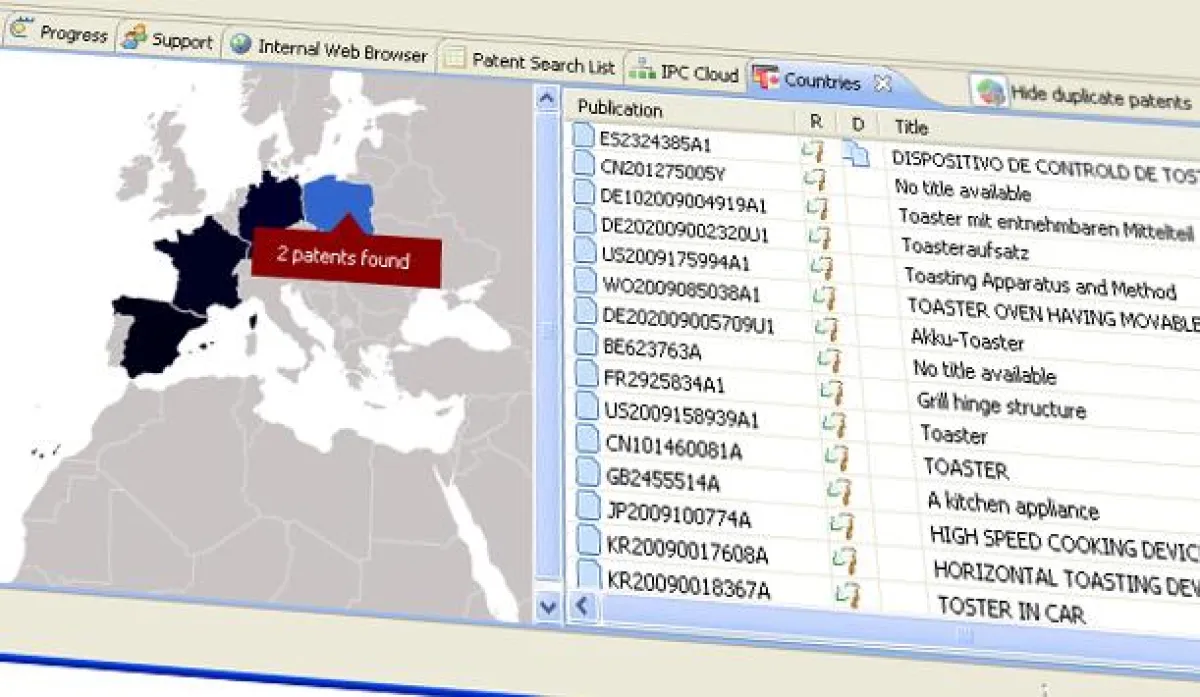Select Spain on the map

point(155,335)
